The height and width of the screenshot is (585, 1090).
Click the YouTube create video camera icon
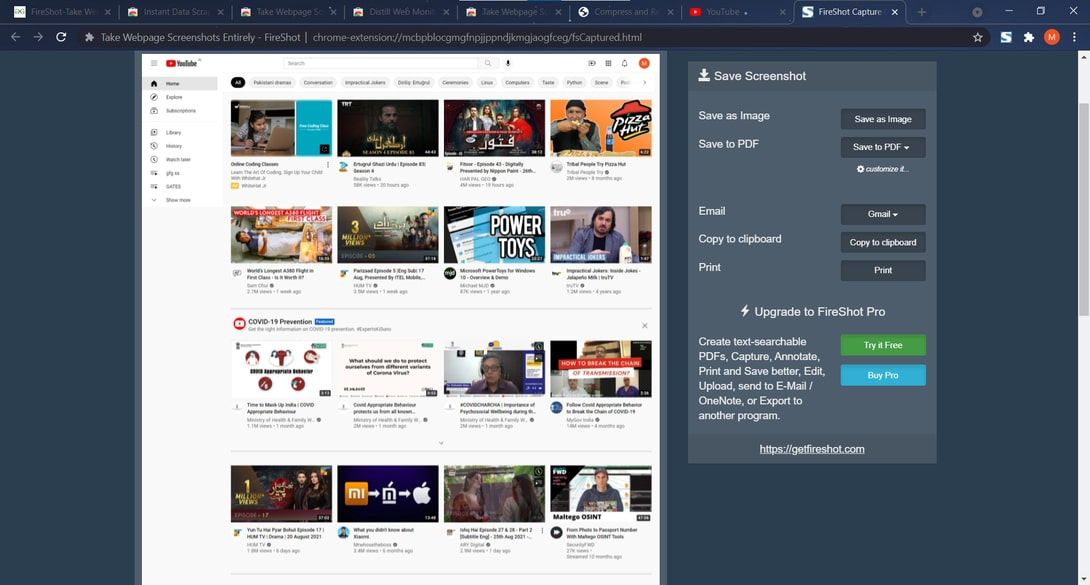592,63
